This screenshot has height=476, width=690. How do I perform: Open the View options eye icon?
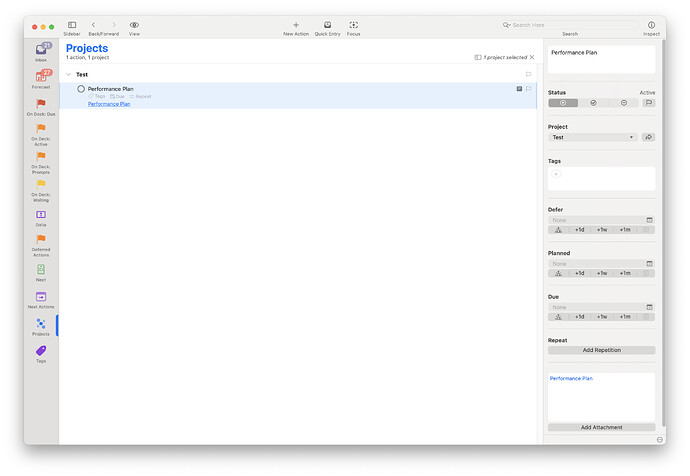pos(134,25)
